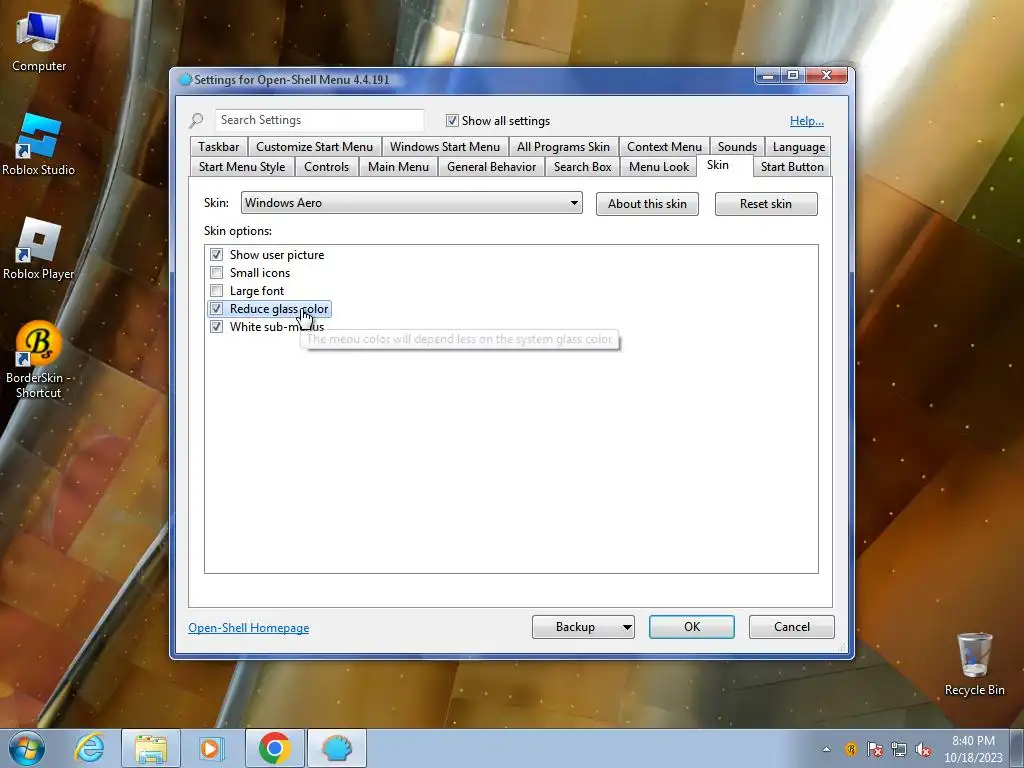Open Windows Media Player in taskbar
The image size is (1024, 768).
[212, 748]
